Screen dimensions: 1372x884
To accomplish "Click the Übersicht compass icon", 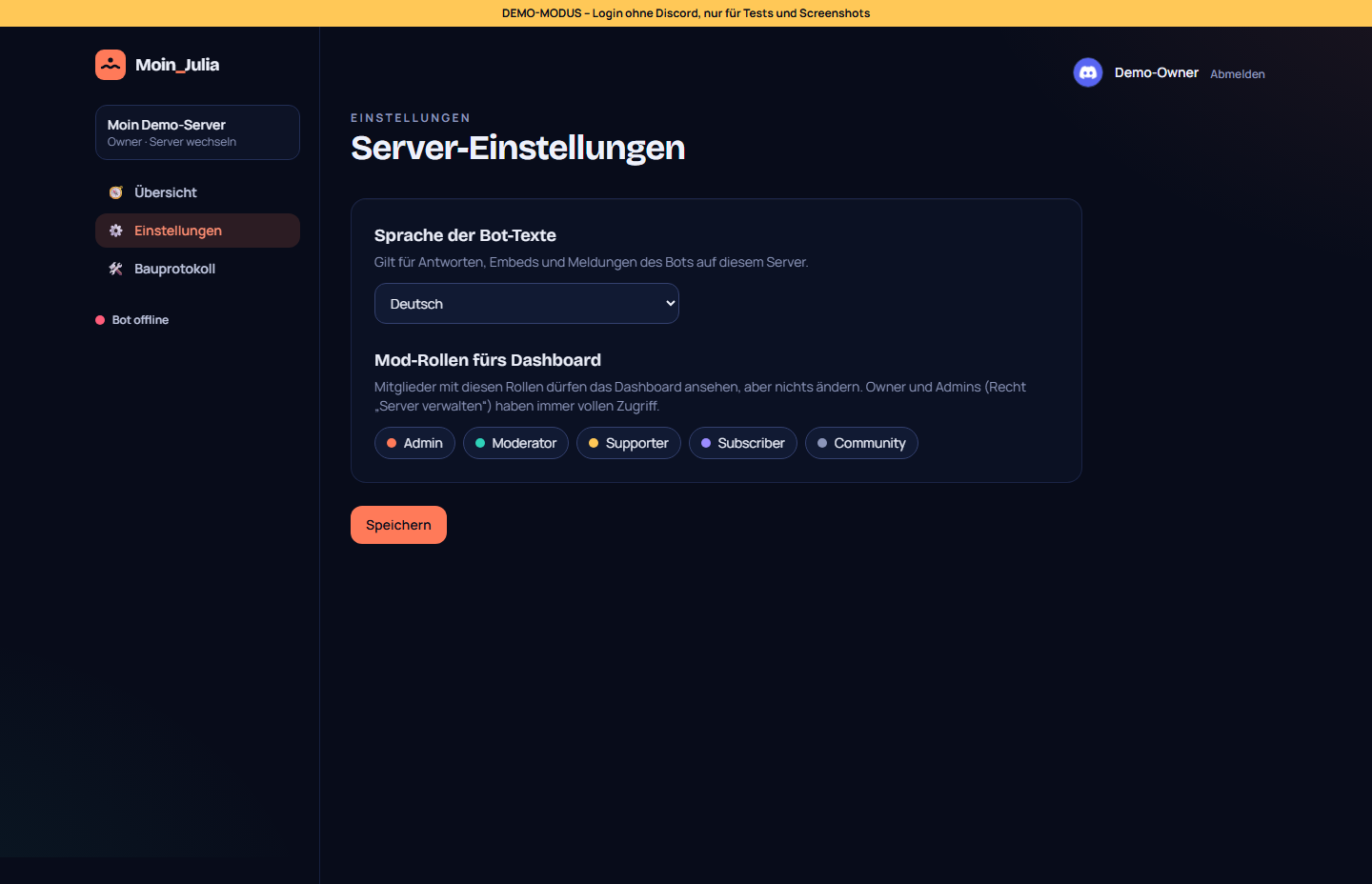I will pos(116,192).
